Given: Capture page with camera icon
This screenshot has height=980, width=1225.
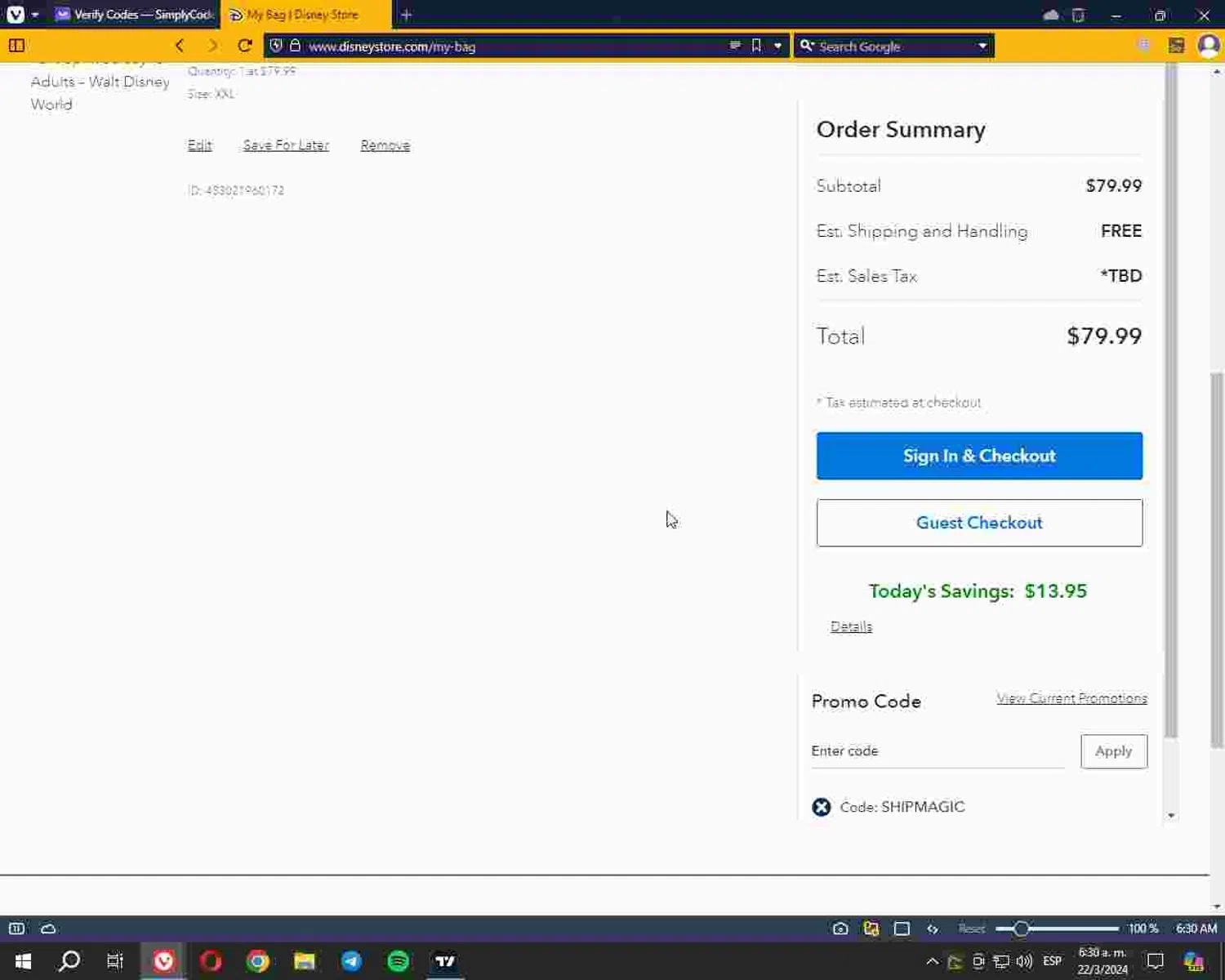Looking at the screenshot, I should (840, 929).
